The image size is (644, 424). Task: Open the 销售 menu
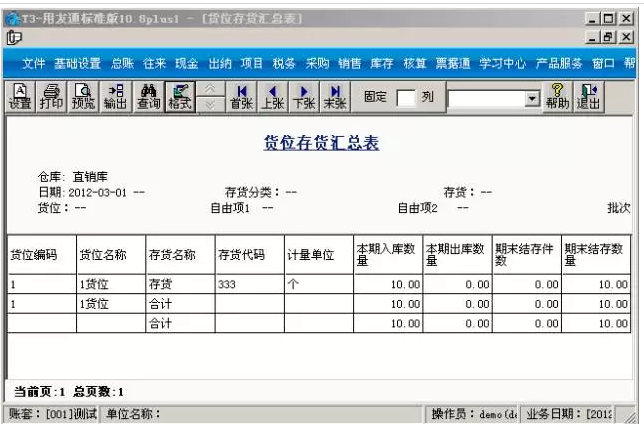(x=350, y=63)
